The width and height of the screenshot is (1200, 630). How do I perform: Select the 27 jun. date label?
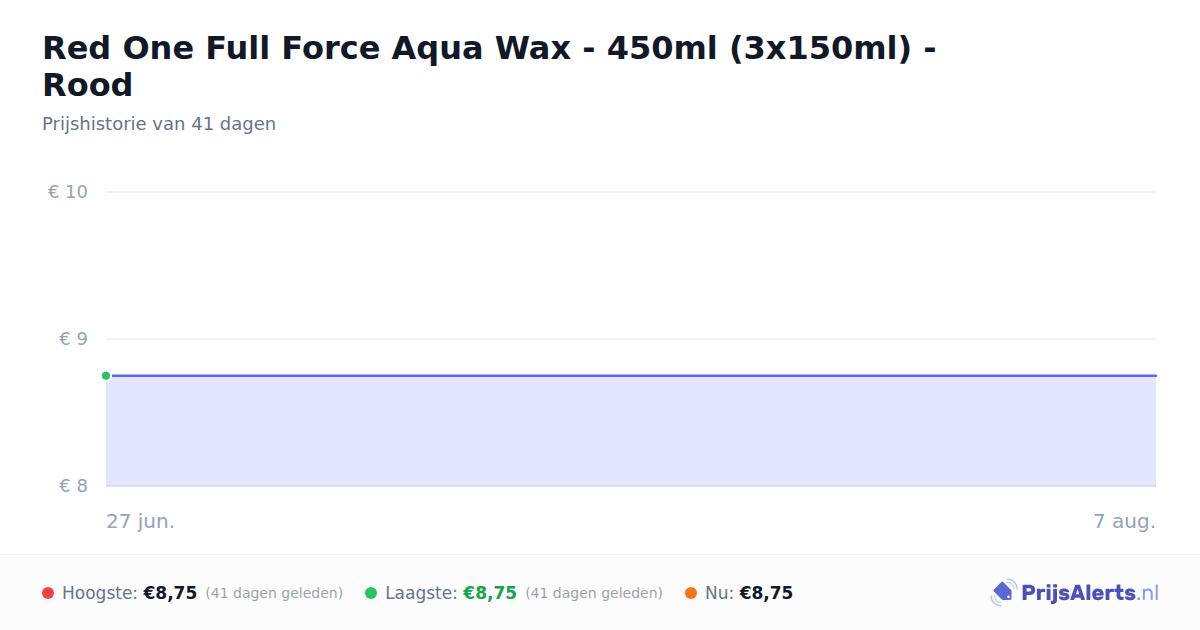coord(141,522)
